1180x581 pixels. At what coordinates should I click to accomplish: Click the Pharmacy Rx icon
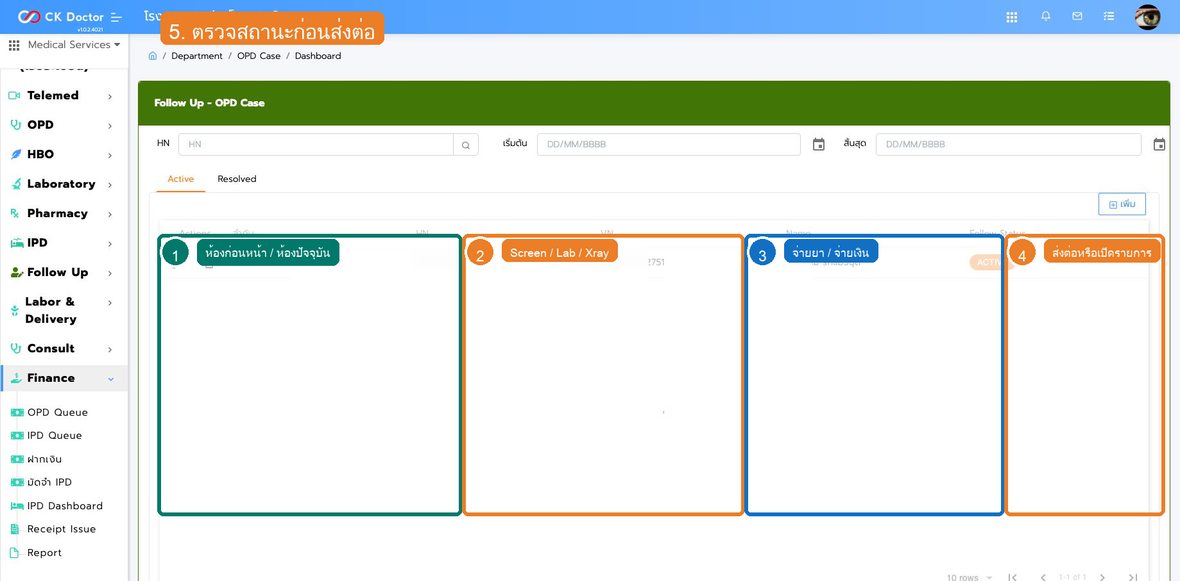pos(15,213)
